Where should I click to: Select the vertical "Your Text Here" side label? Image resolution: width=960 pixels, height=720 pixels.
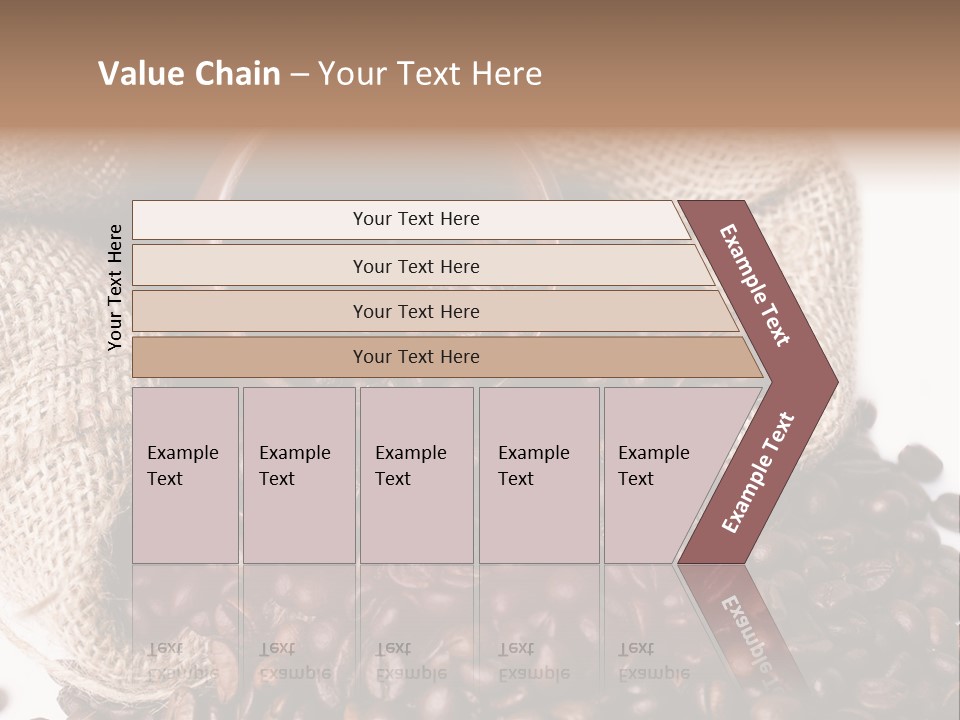tap(115, 287)
